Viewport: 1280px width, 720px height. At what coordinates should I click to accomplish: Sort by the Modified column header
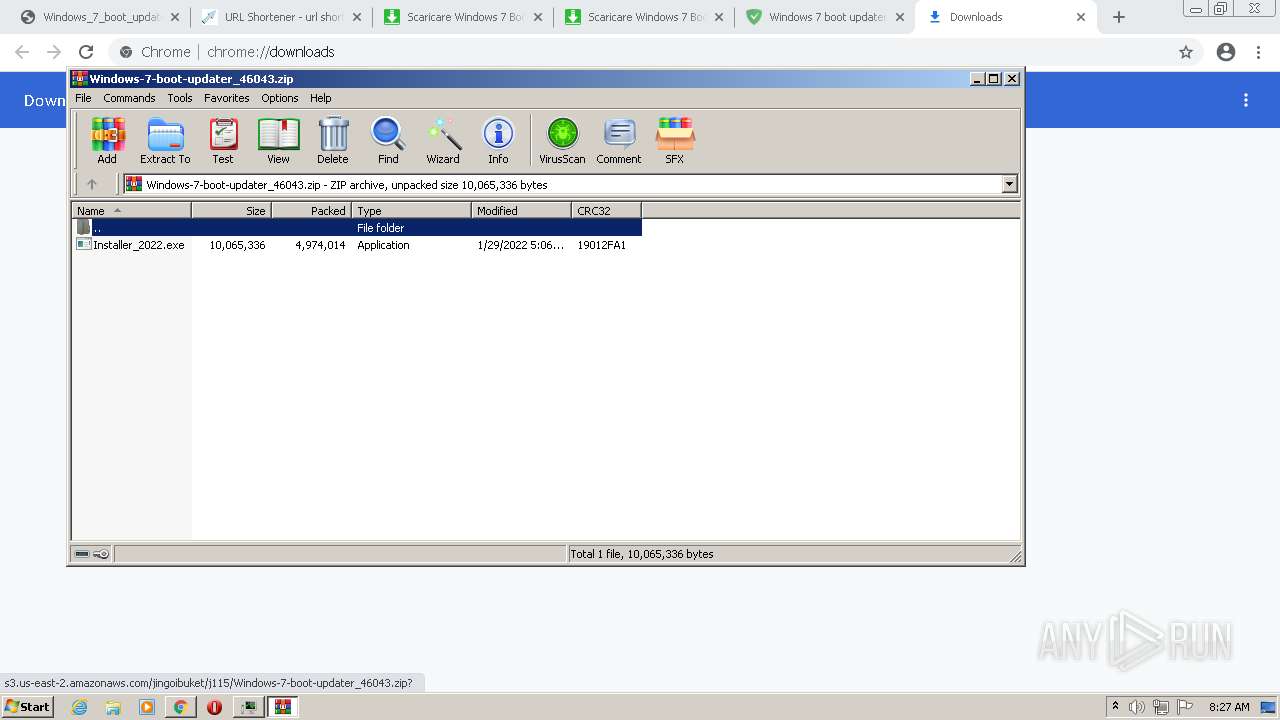pos(521,210)
